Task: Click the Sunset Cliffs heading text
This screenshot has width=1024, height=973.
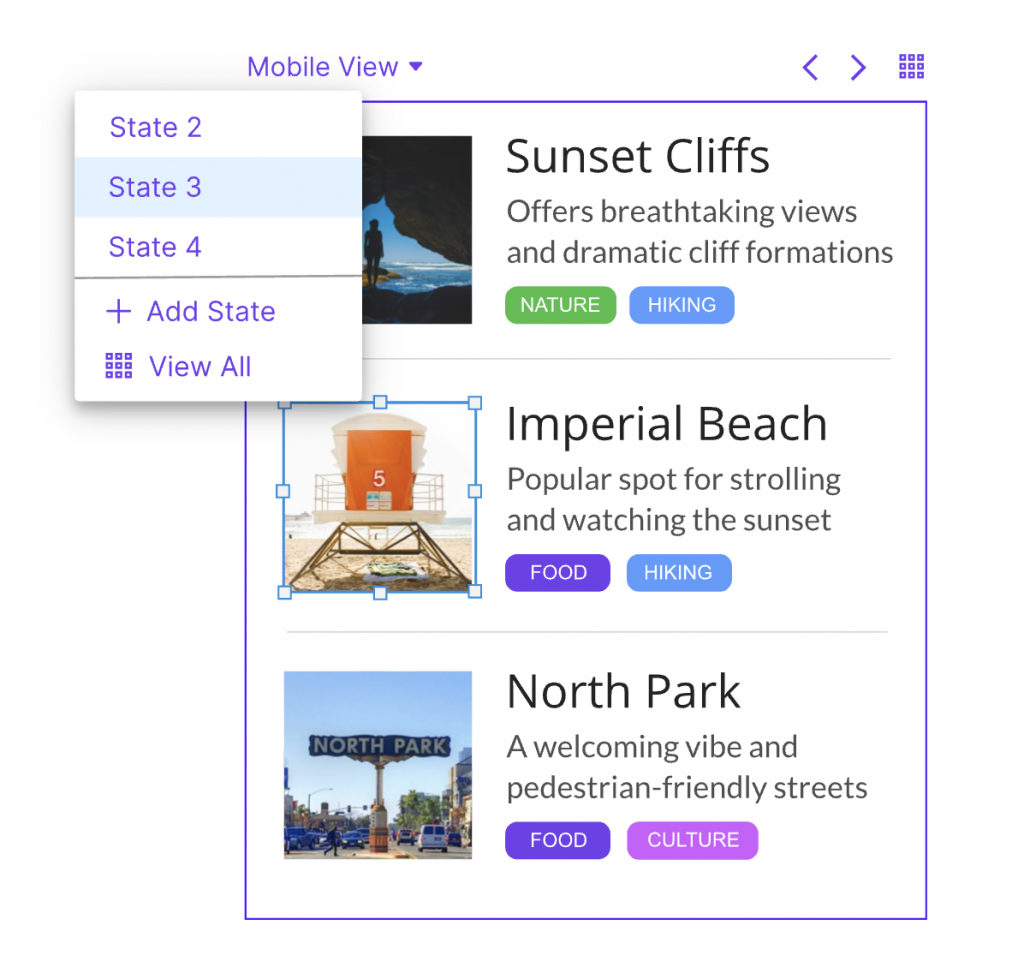Action: 637,157
